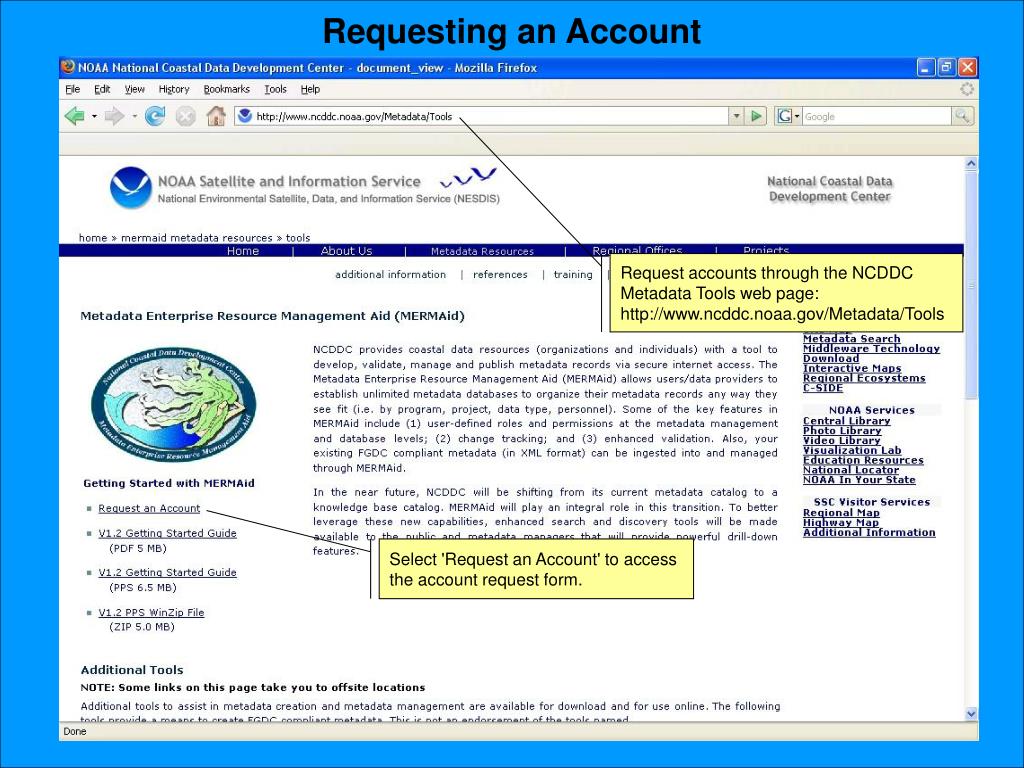
Task: Click the stop loading icon
Action: 185,116
